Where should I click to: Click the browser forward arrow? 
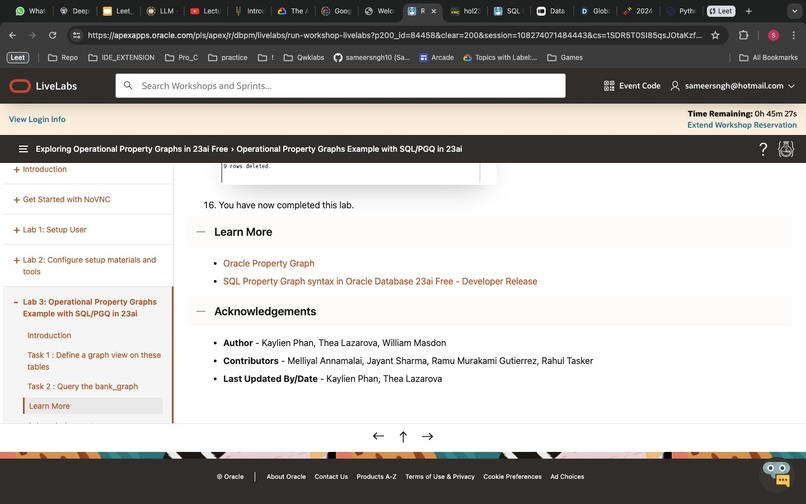point(32,35)
